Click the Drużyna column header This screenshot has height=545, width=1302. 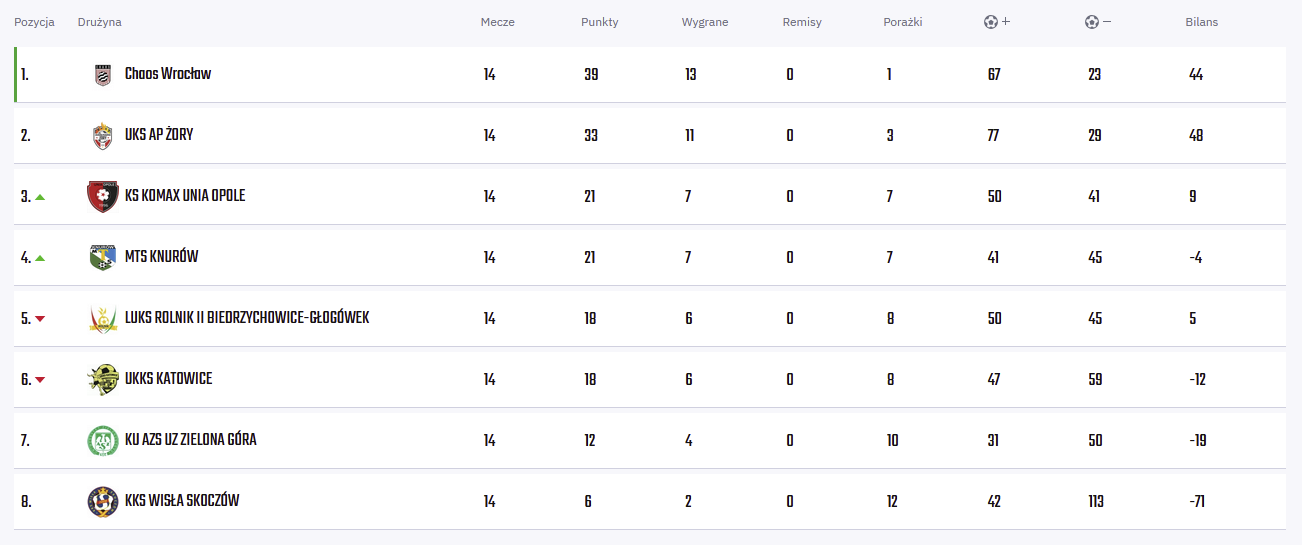[99, 22]
